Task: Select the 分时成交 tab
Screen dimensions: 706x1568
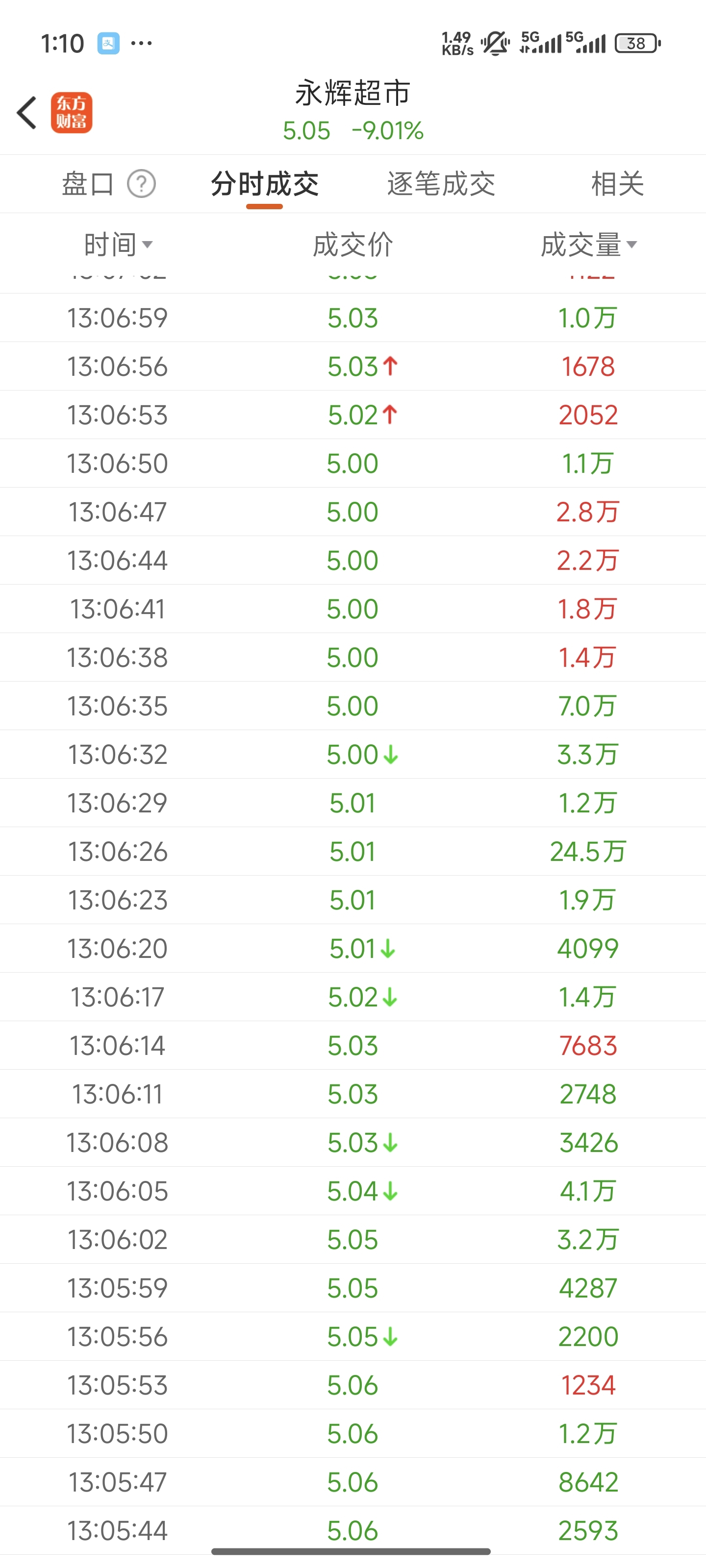Action: 264,184
